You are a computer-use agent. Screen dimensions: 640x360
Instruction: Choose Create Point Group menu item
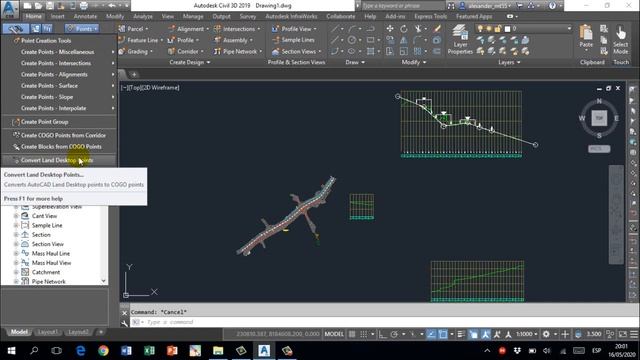59,122
